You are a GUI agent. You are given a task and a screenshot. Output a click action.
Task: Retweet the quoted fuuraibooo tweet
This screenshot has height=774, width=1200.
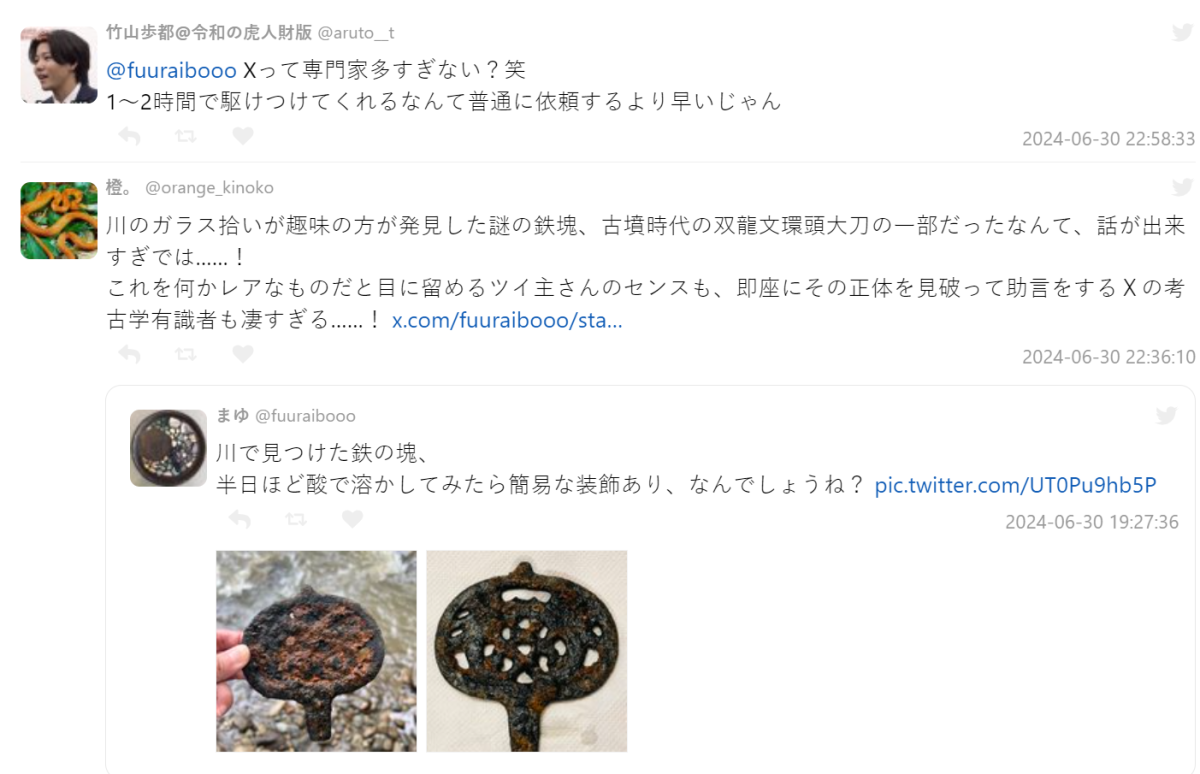[x=296, y=519]
